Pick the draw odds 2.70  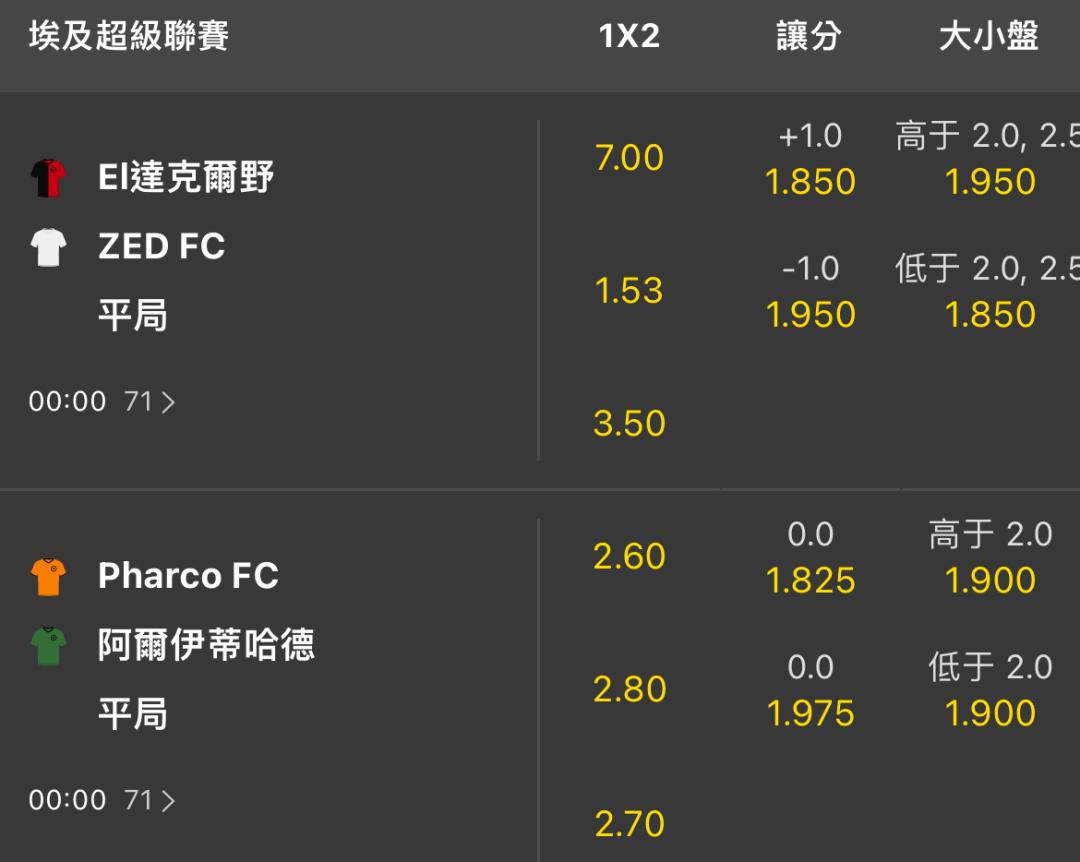[x=629, y=823]
